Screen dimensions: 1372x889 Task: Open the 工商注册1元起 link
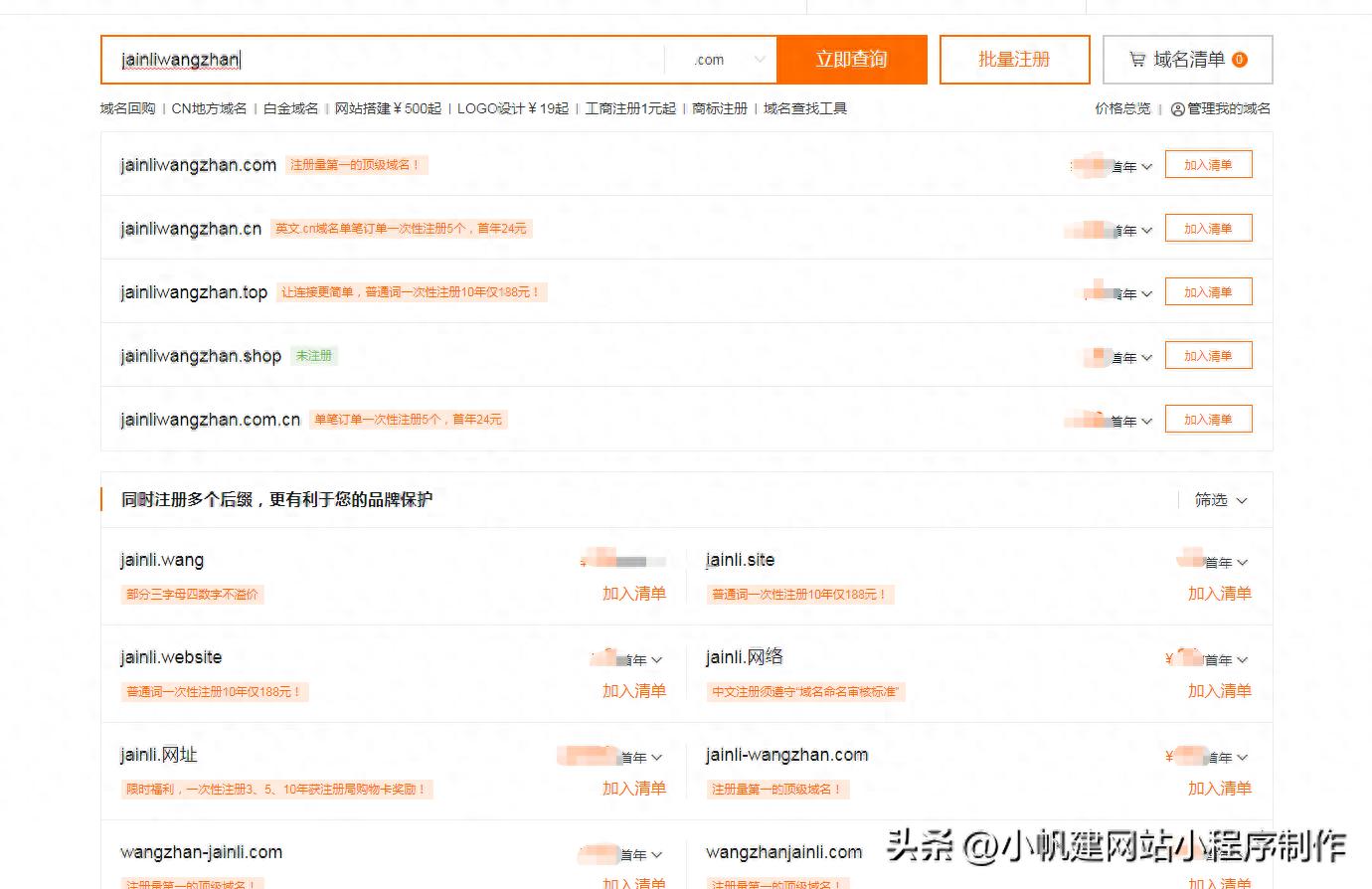(630, 108)
